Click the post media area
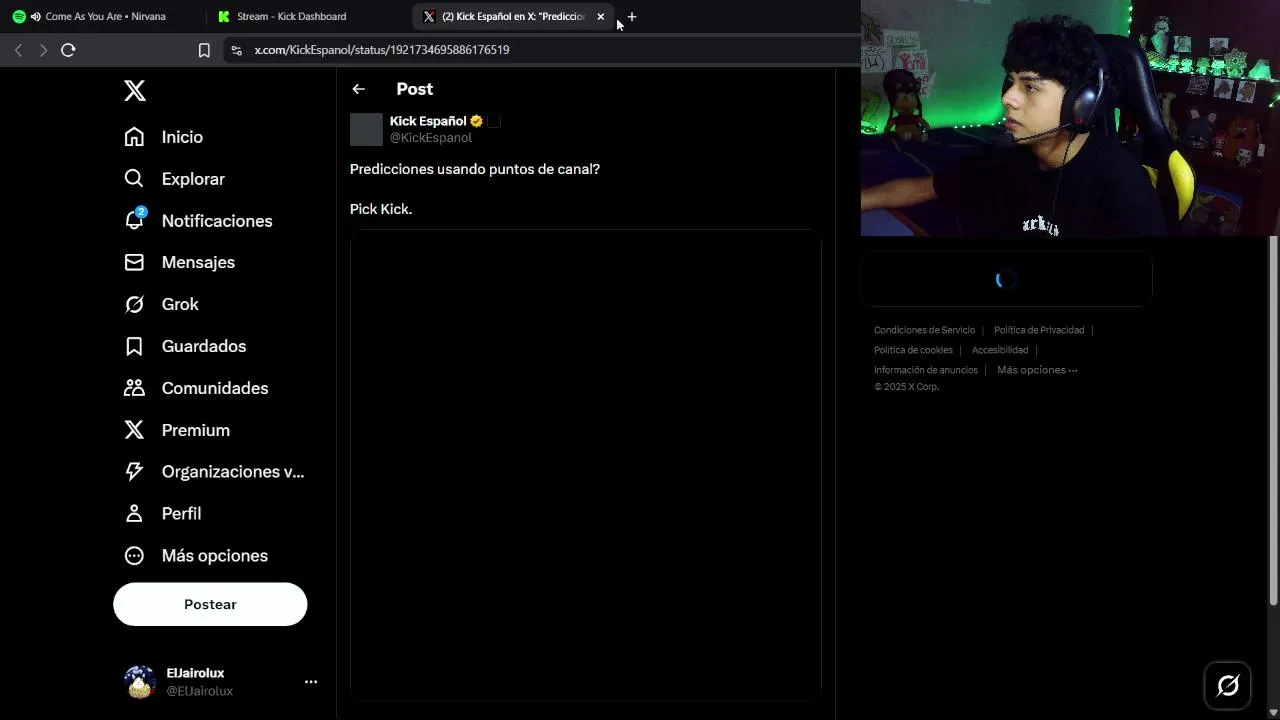Viewport: 1280px width, 720px height. tap(586, 465)
